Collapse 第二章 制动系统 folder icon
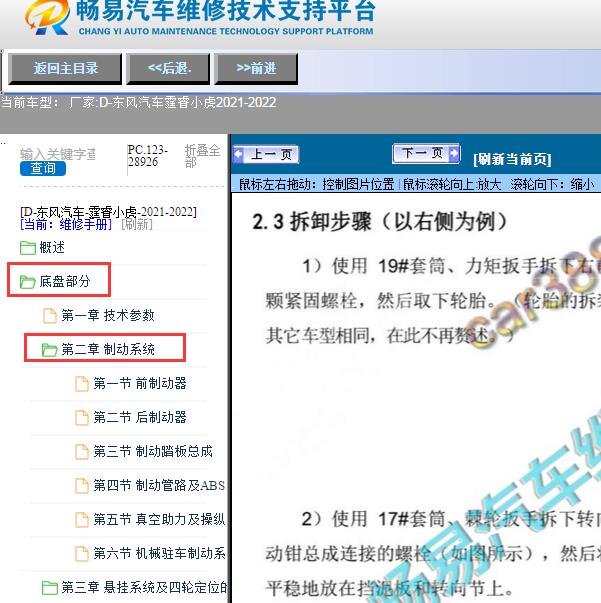Image resolution: width=601 pixels, height=603 pixels. coord(50,350)
